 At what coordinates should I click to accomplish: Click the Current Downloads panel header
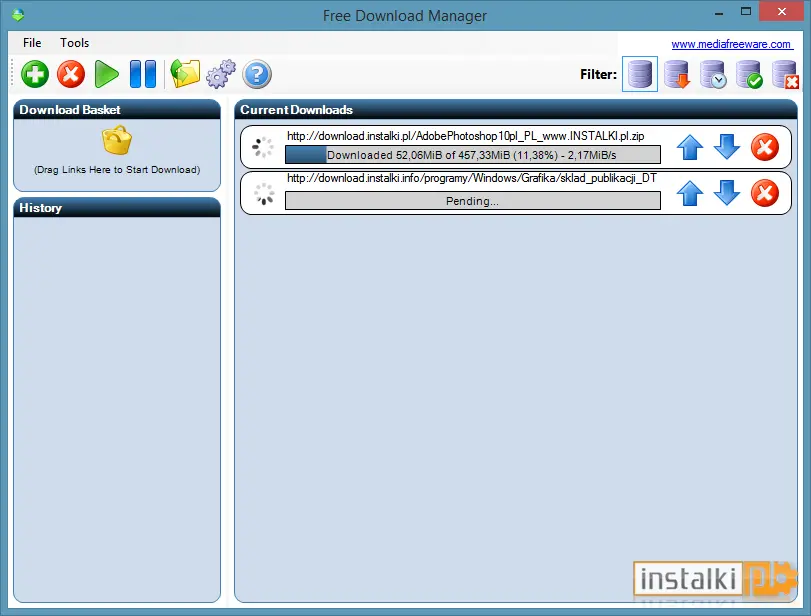click(516, 109)
